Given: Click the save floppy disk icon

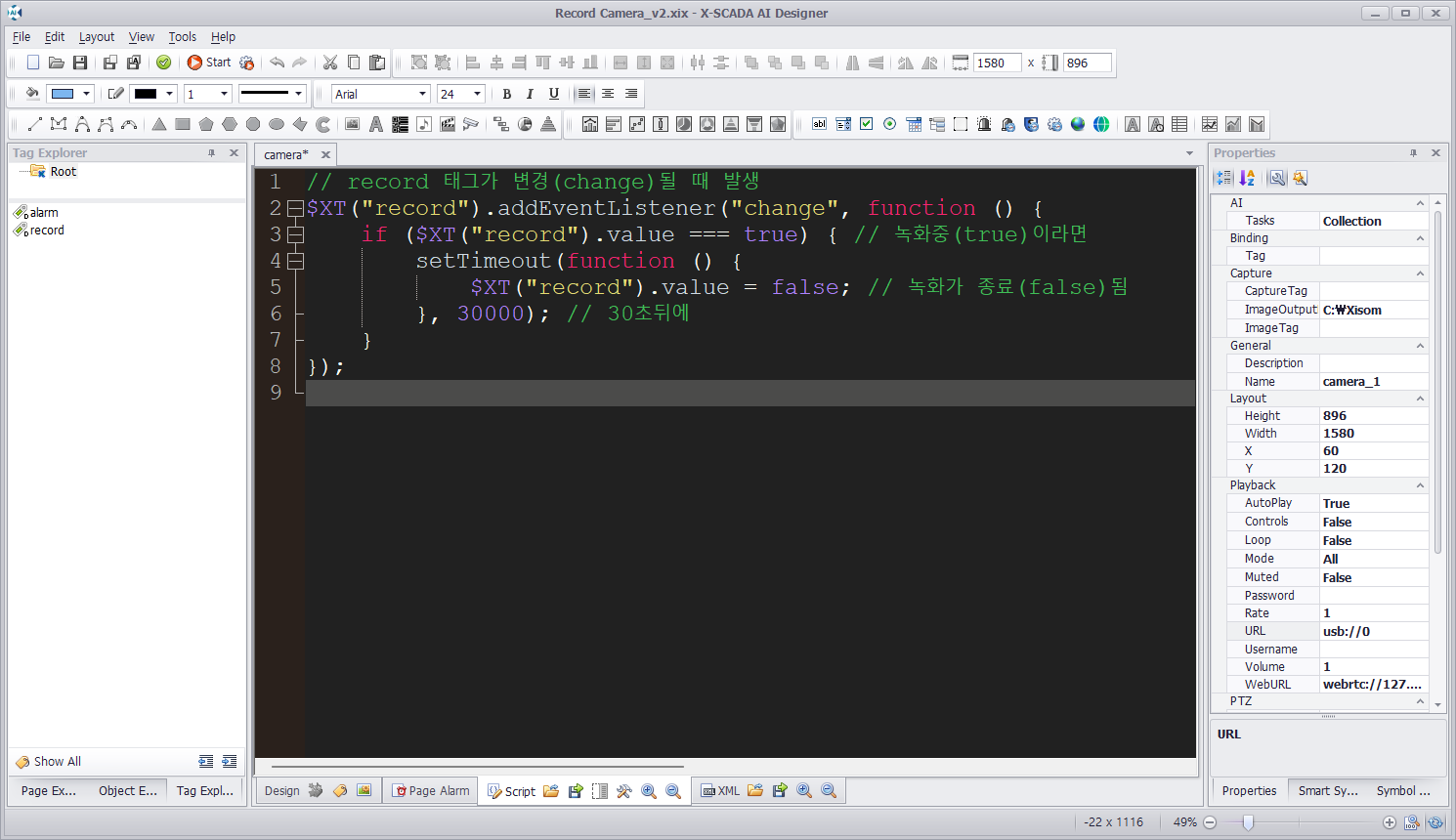Looking at the screenshot, I should coord(80,63).
